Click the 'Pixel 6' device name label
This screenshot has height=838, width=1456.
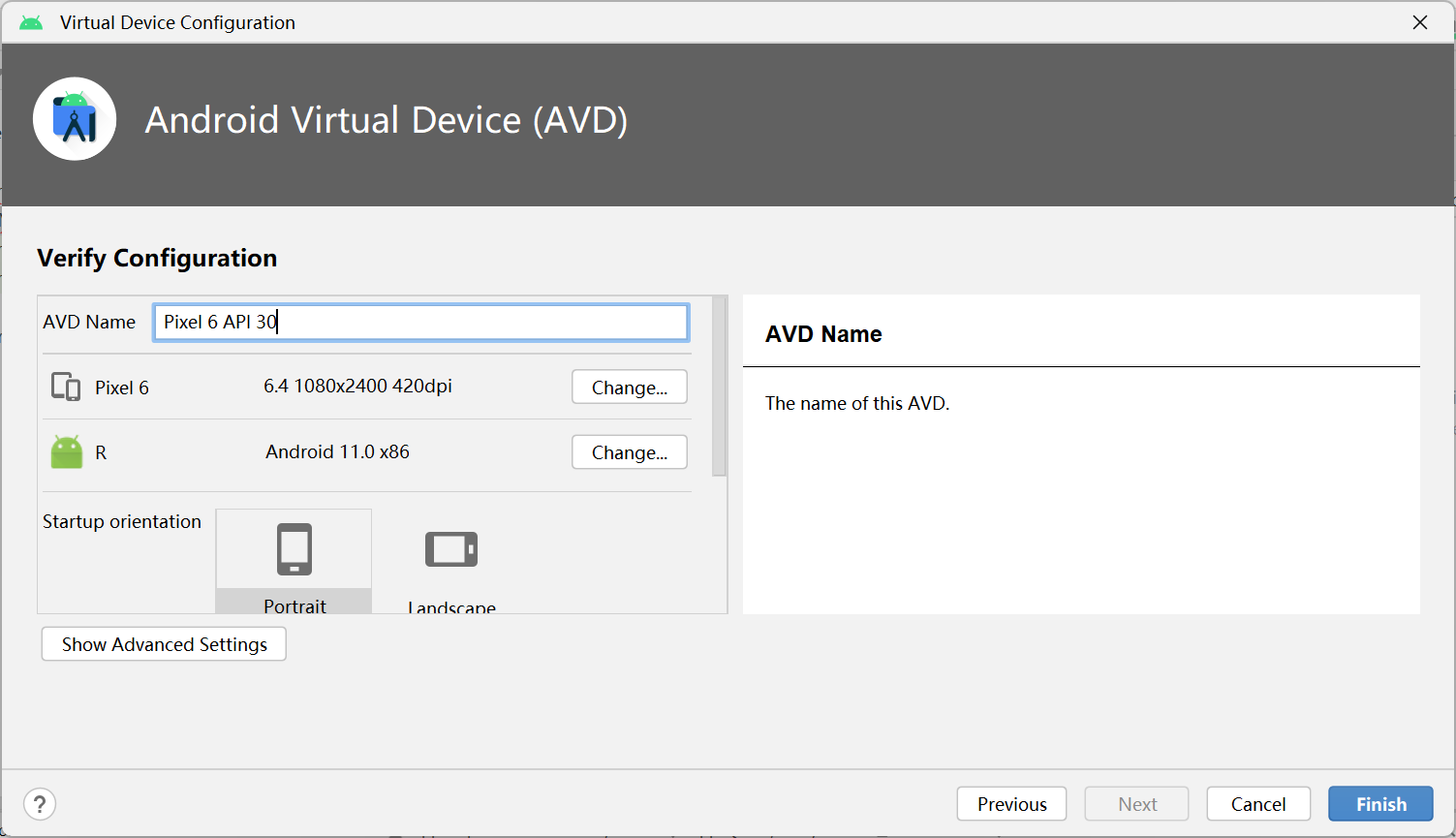click(122, 388)
